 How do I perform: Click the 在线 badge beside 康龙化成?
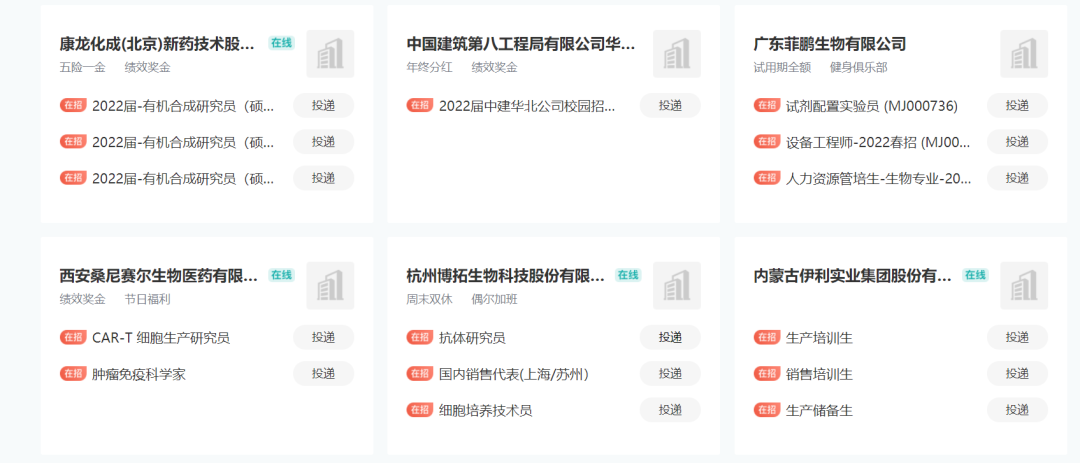(x=281, y=43)
